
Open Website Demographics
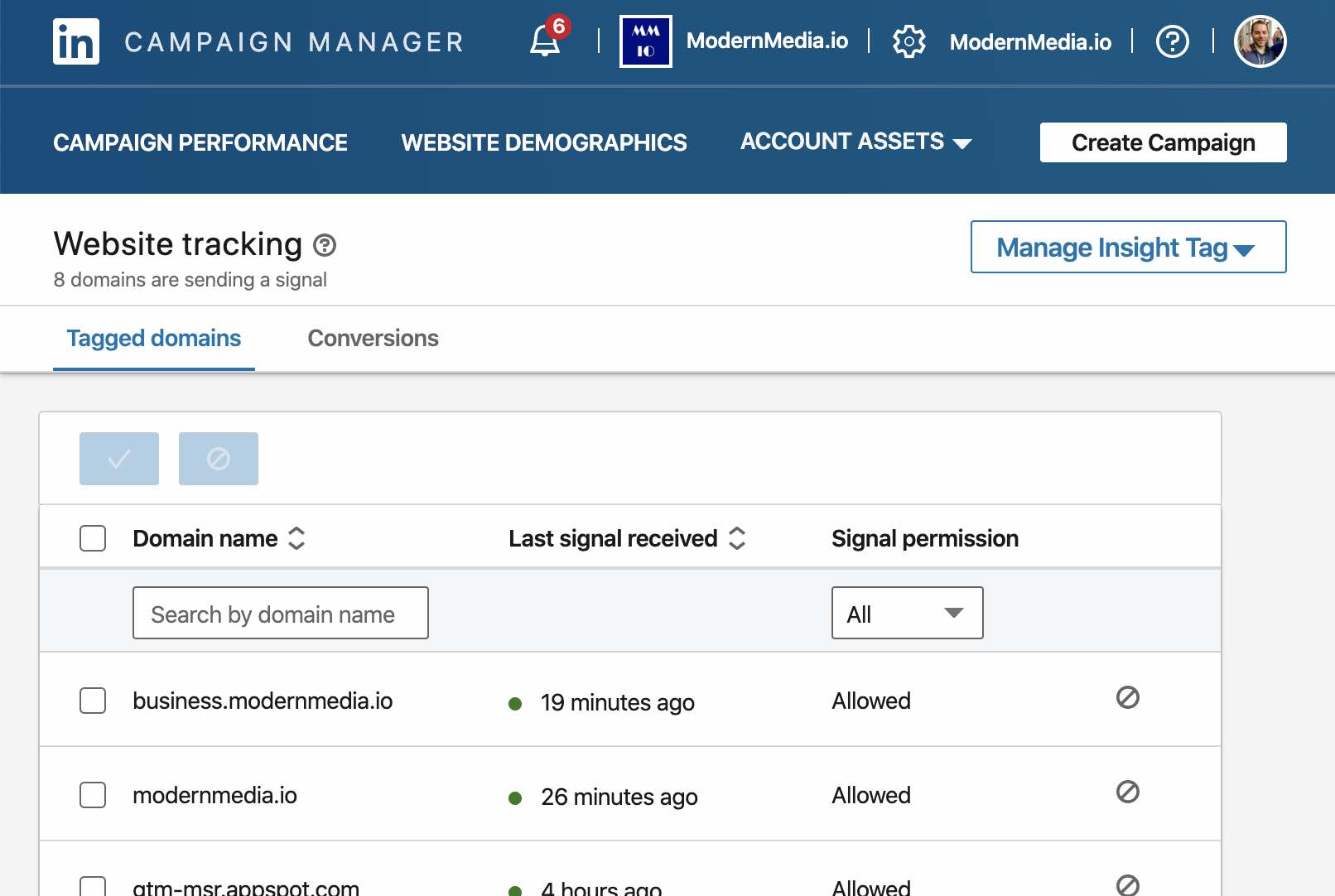click(x=544, y=142)
